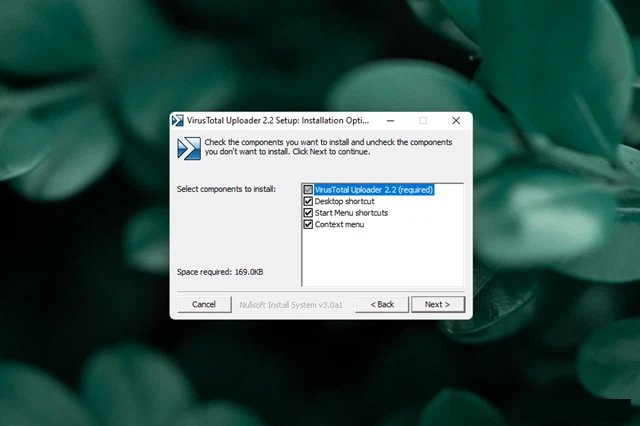Uncheck the Start Menu shortcuts checkbox
Image resolution: width=640 pixels, height=426 pixels.
(x=308, y=213)
